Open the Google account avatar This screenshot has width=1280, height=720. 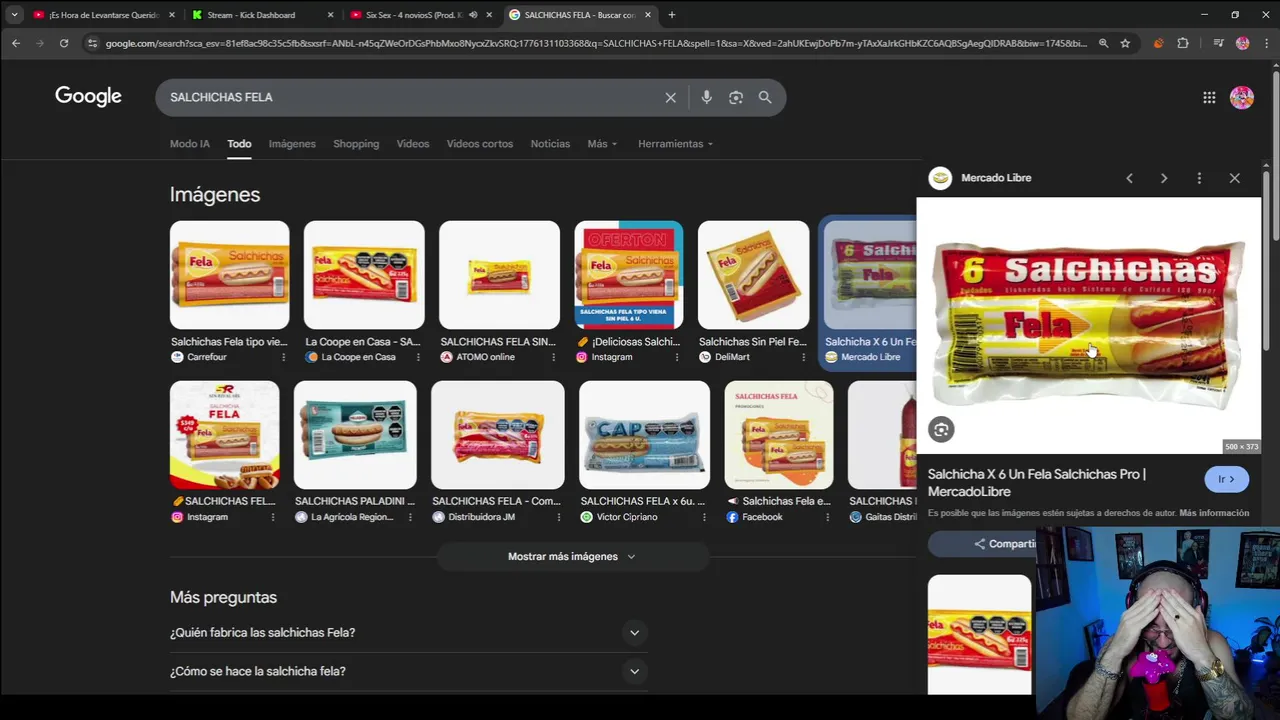1242,97
